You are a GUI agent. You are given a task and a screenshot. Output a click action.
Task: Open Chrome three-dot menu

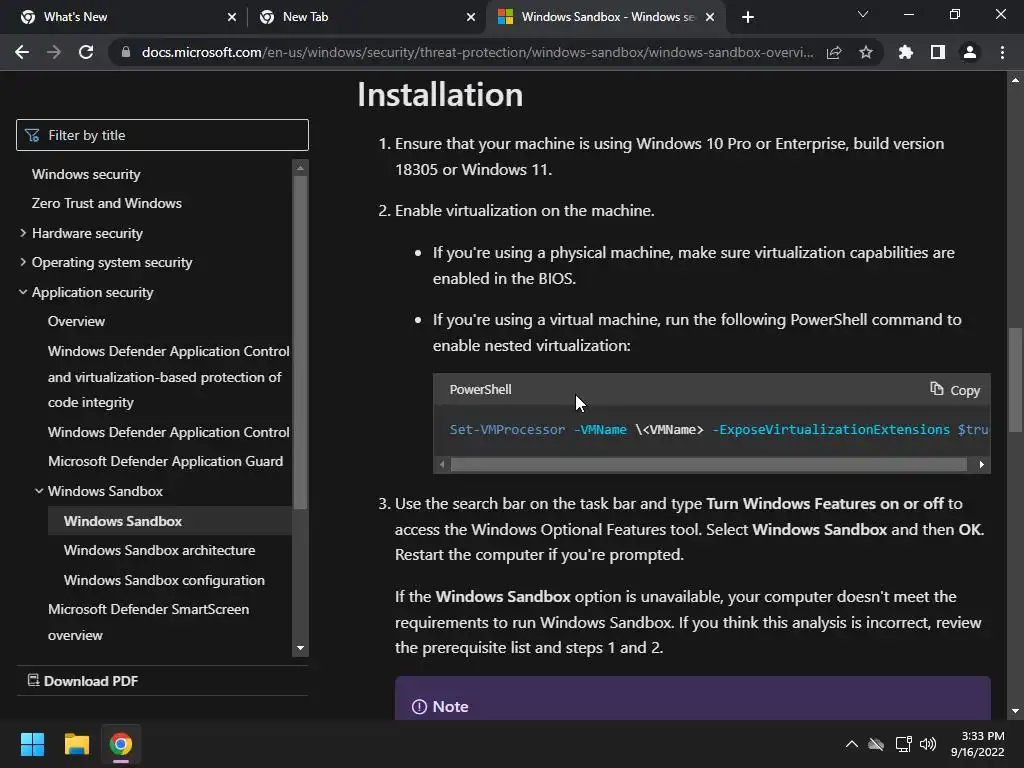tap(1002, 52)
